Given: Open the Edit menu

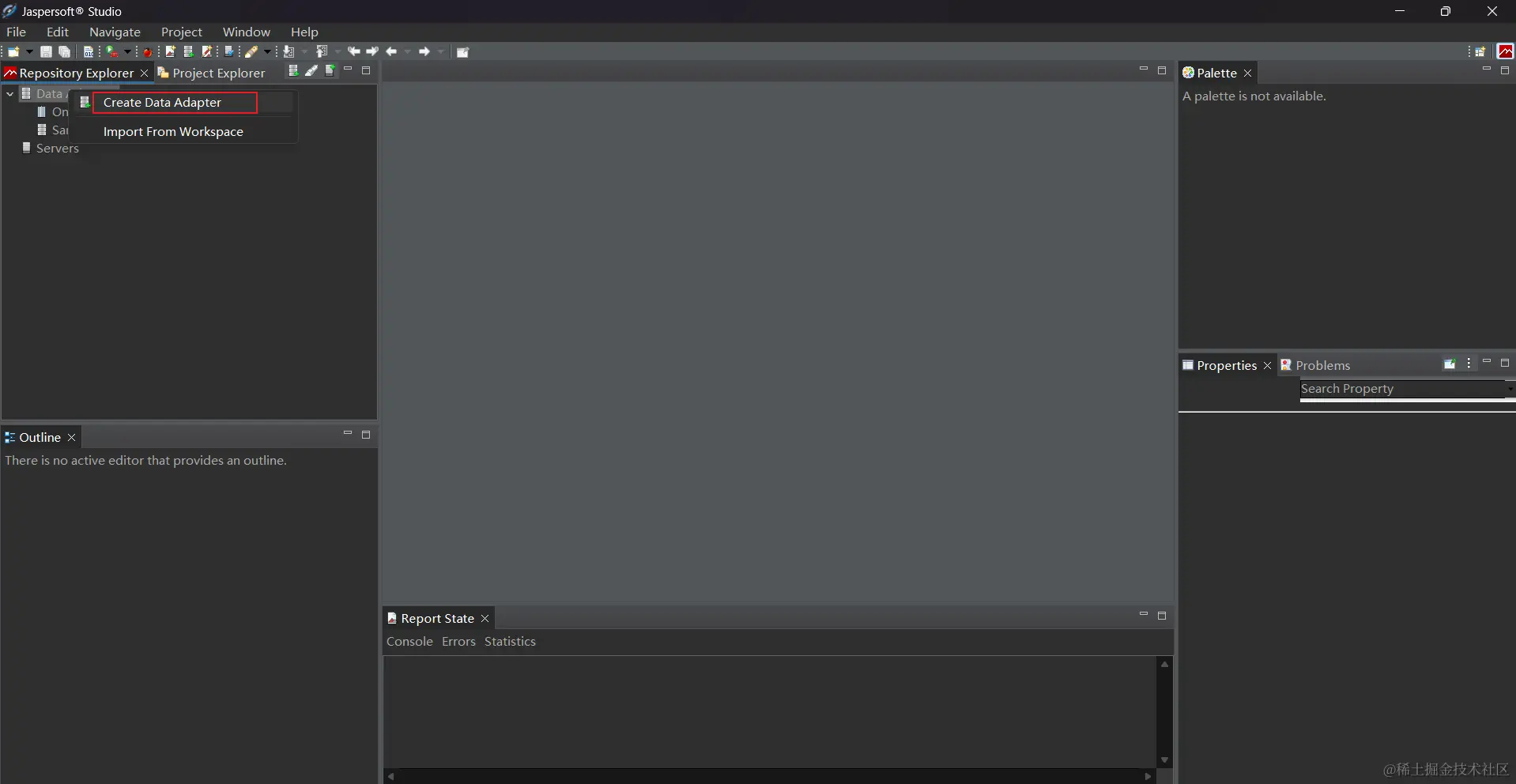Looking at the screenshot, I should point(58,32).
